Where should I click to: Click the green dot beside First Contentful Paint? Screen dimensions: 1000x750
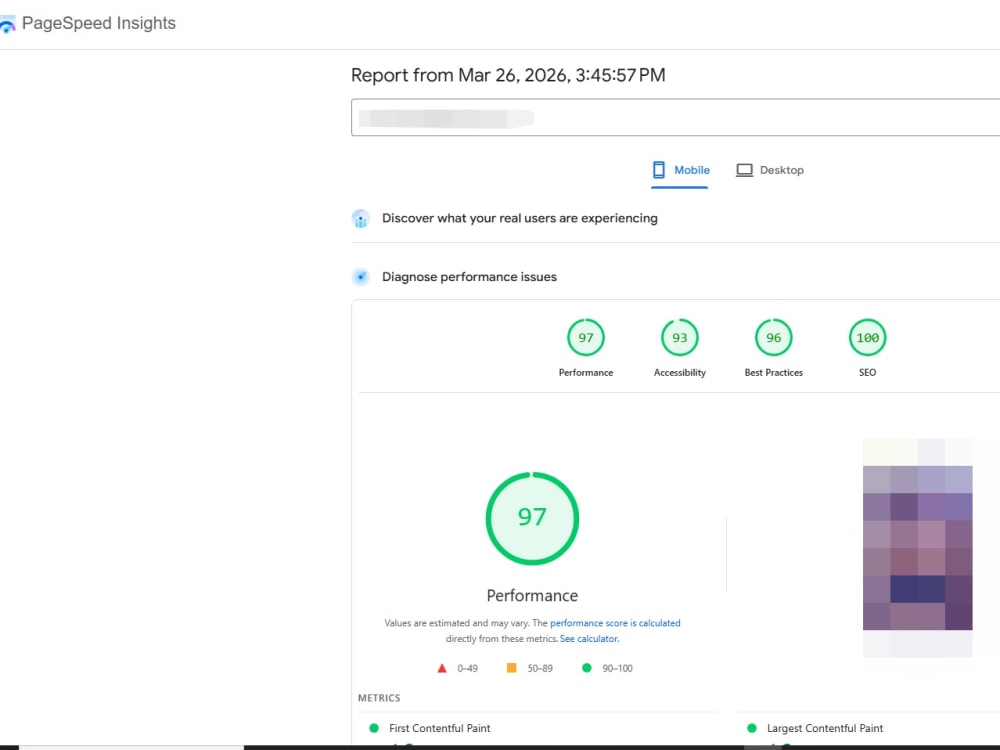(374, 728)
